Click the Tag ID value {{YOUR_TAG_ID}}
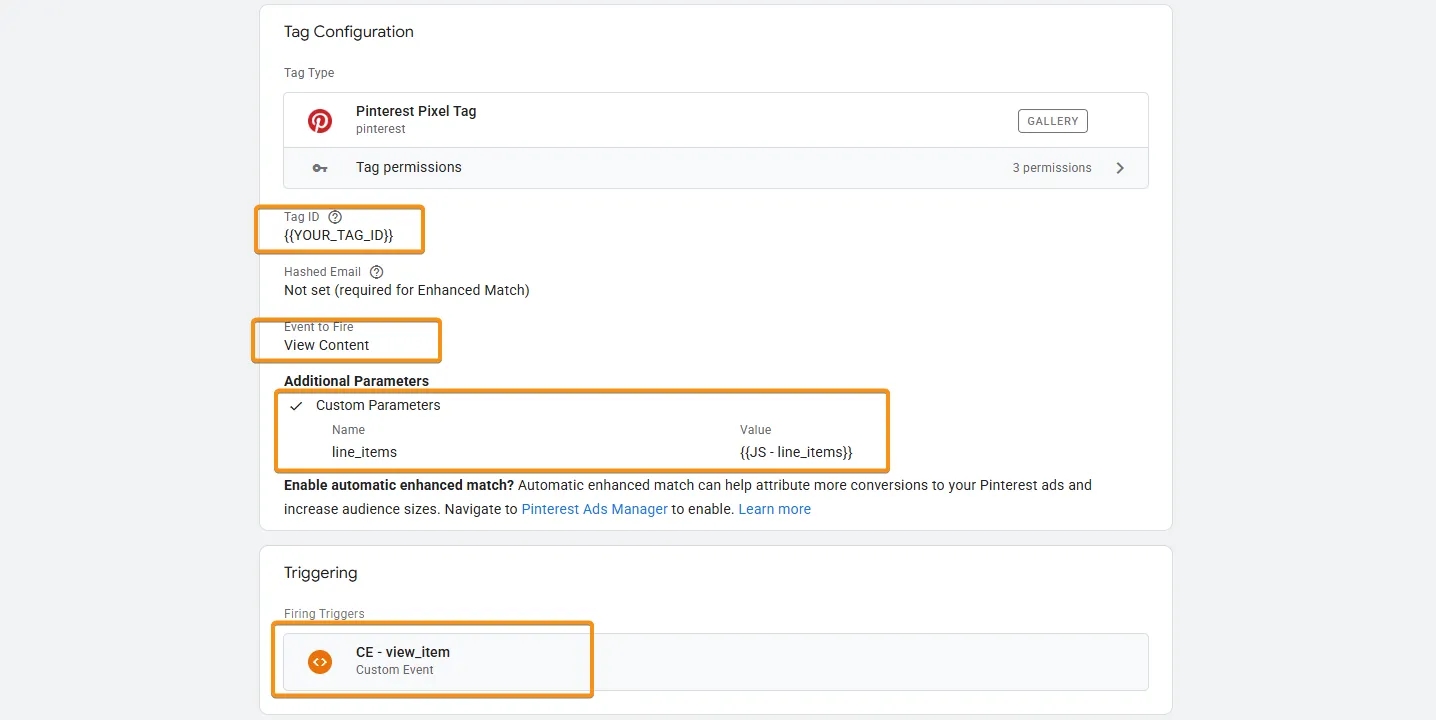The image size is (1436, 720). pyautogui.click(x=339, y=235)
